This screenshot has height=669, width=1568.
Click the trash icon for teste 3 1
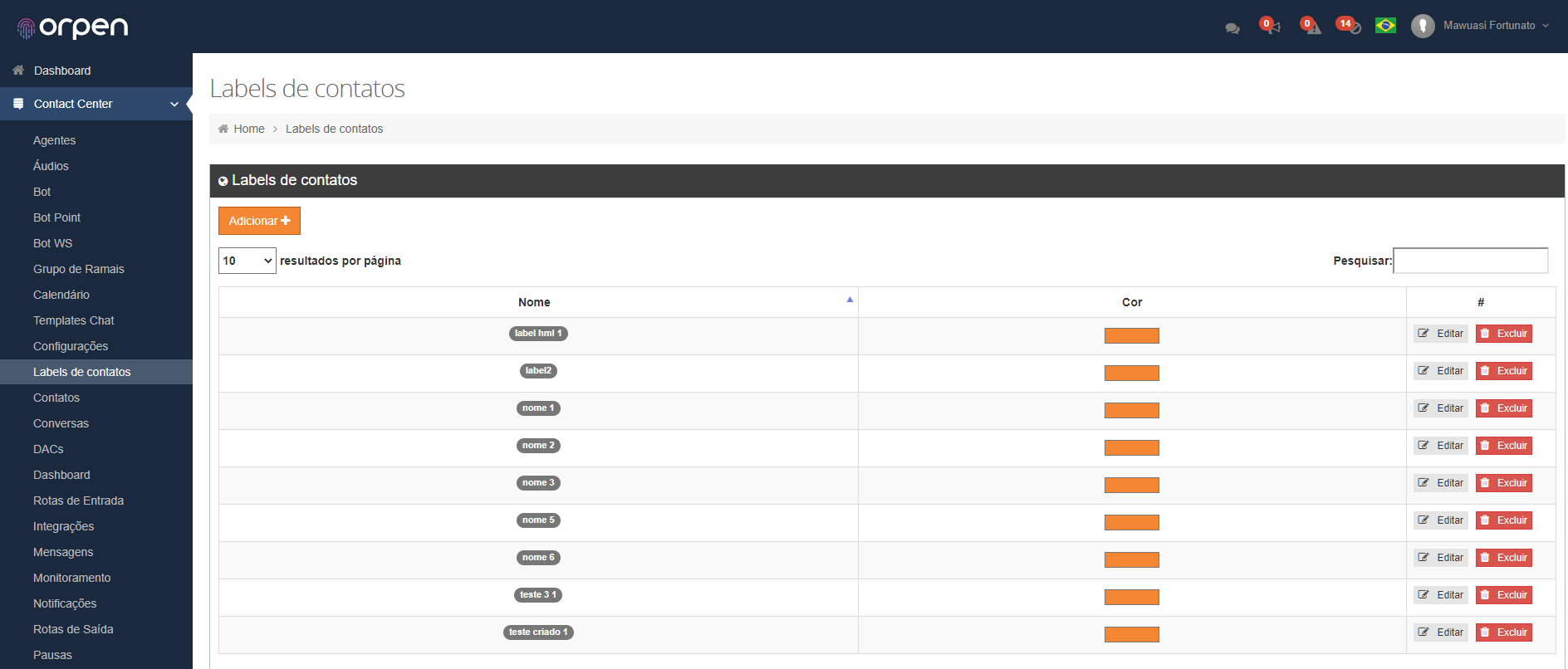(x=1485, y=595)
